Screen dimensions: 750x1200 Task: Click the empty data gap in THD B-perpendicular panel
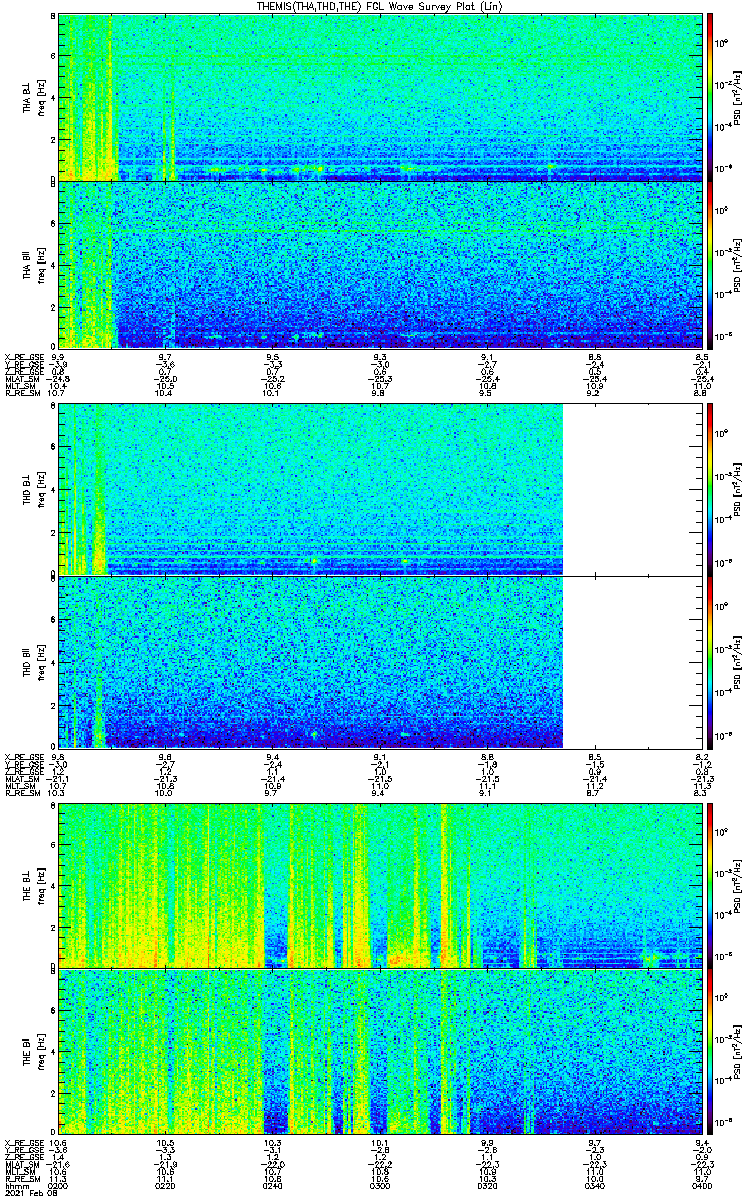pyautogui.click(x=633, y=489)
